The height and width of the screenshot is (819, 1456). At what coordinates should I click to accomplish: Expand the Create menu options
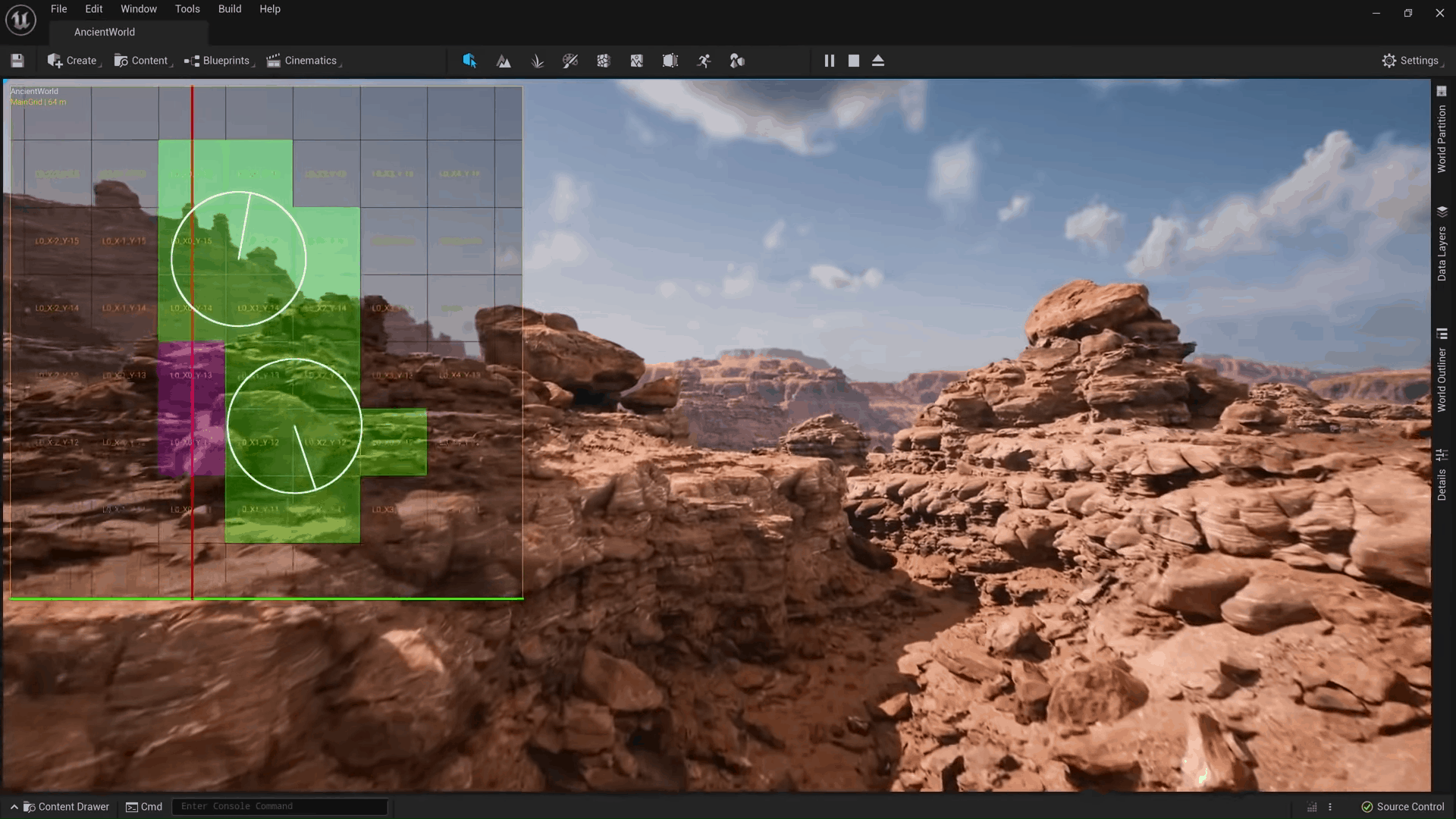73,61
